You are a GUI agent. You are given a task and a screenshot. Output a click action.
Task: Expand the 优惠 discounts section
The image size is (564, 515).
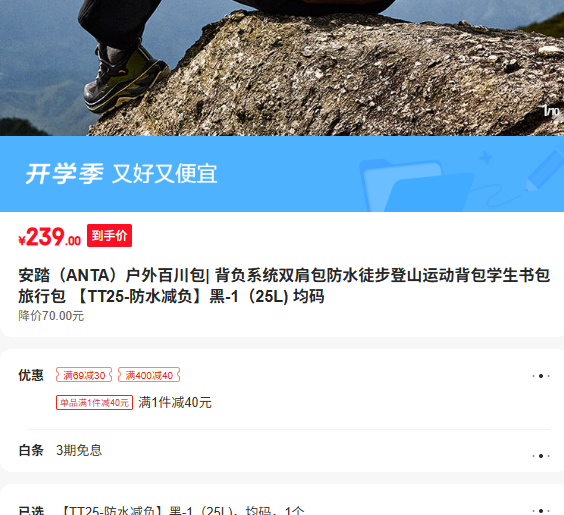tap(282, 389)
